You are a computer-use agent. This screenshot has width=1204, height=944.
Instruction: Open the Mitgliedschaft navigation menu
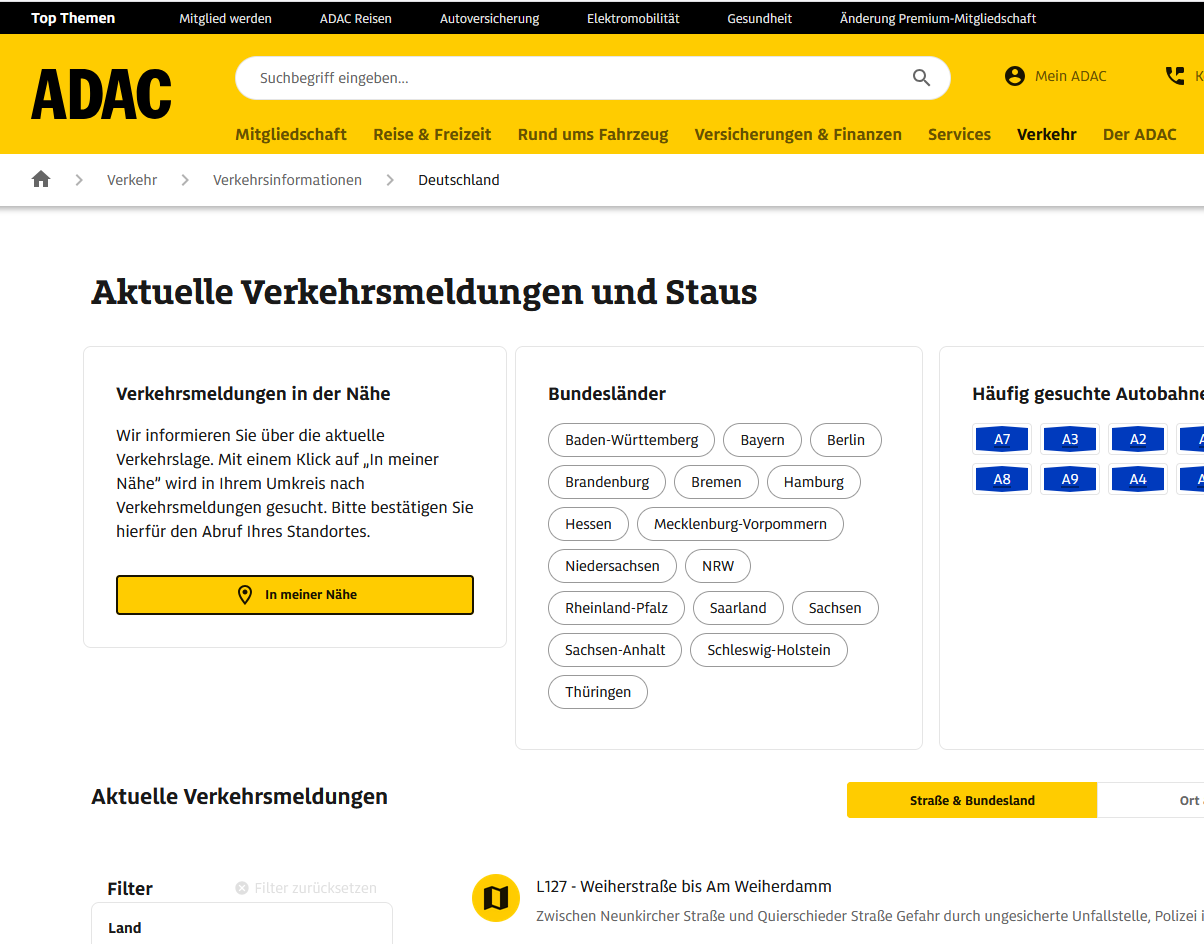[x=291, y=134]
